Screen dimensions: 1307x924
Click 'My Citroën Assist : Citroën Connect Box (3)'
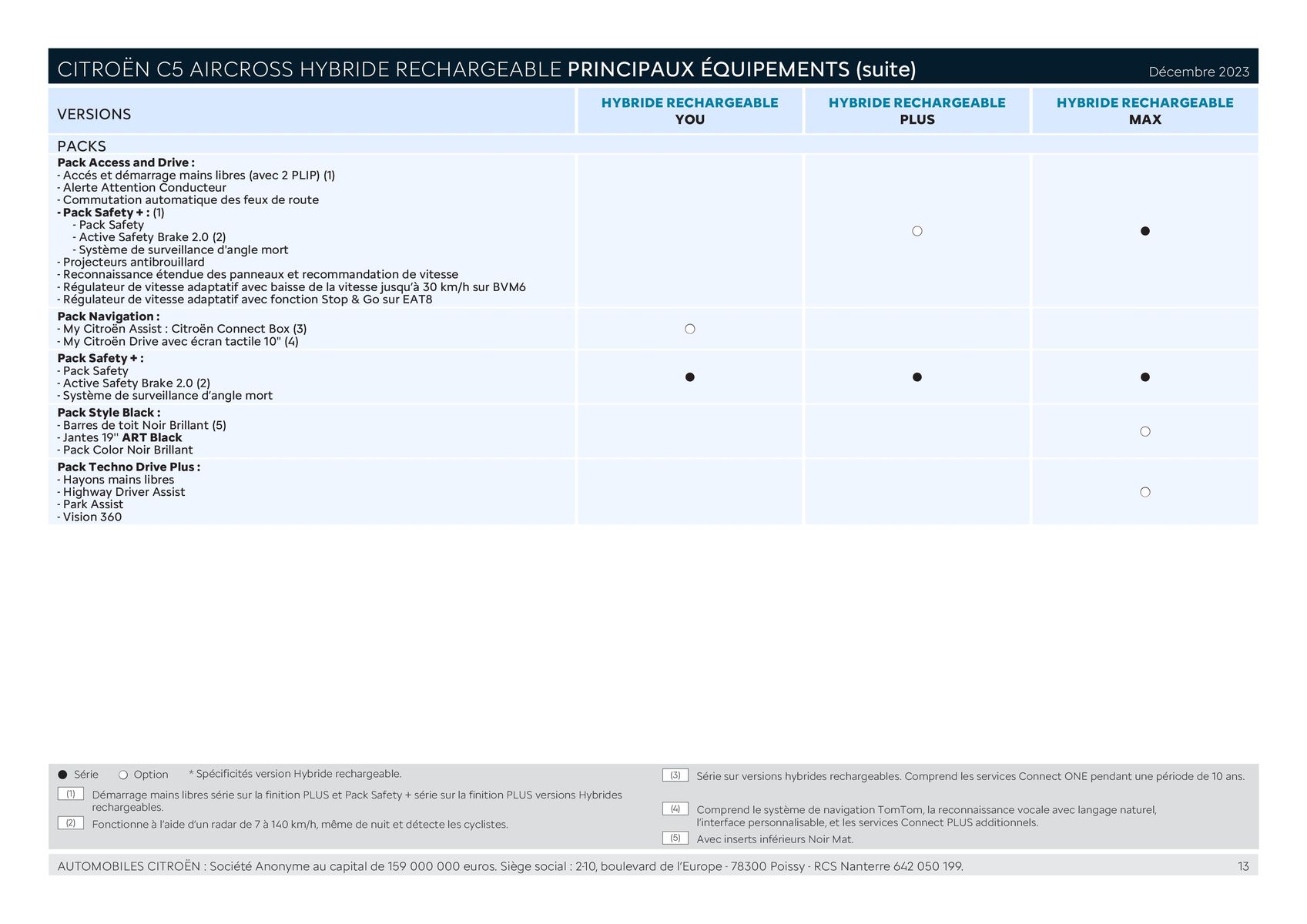[182, 329]
